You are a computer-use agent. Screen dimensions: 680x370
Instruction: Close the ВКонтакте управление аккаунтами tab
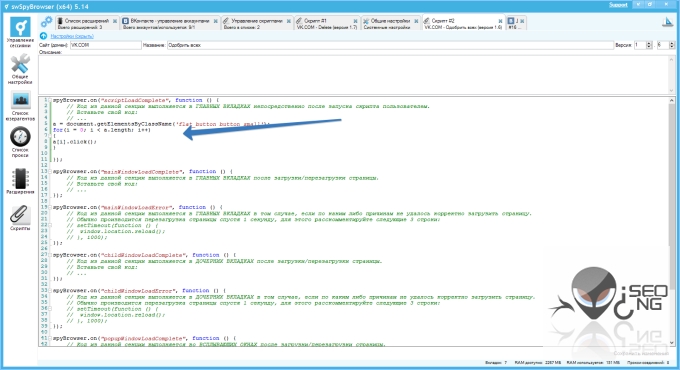tap(216, 21)
